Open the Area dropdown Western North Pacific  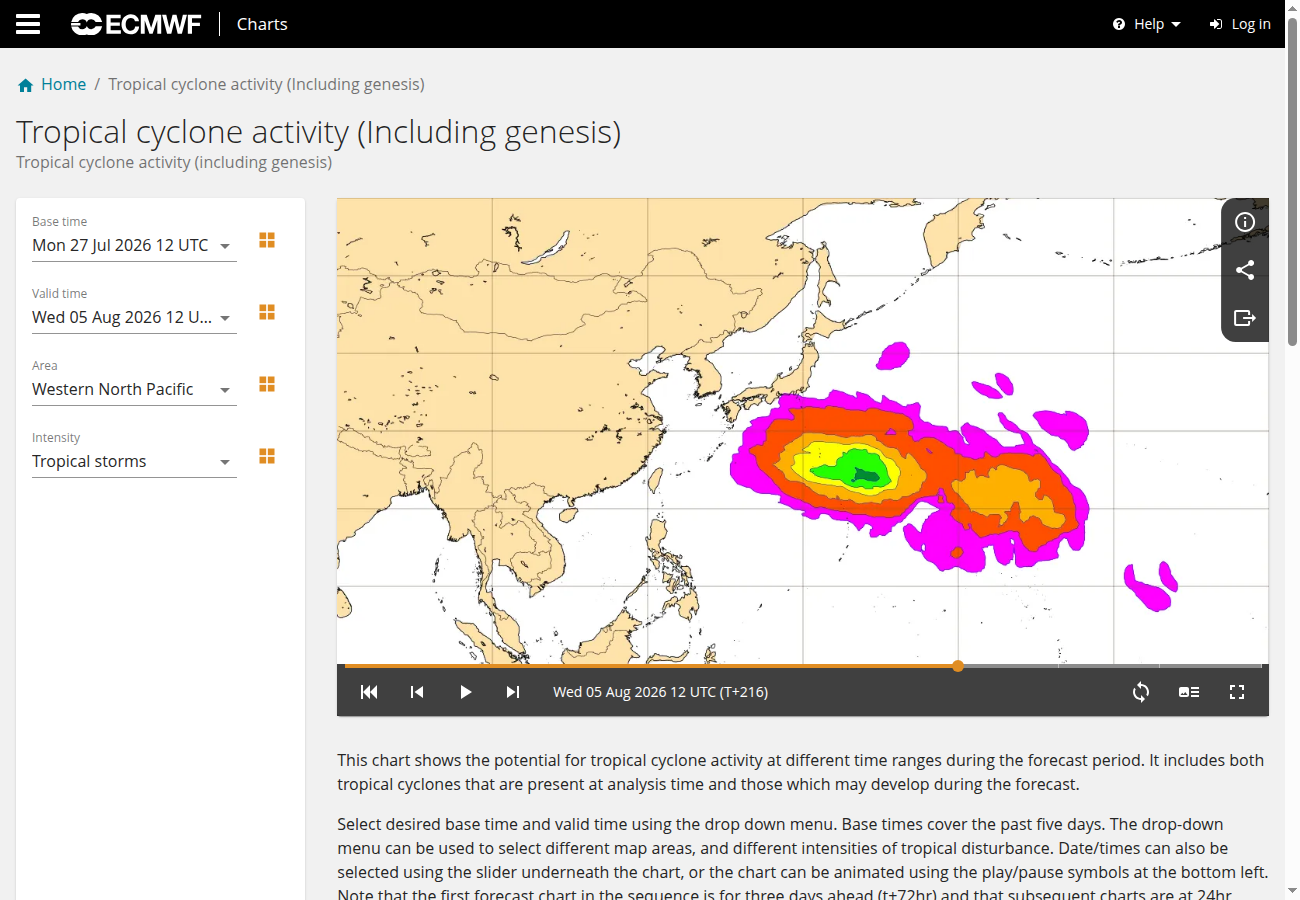(x=134, y=389)
